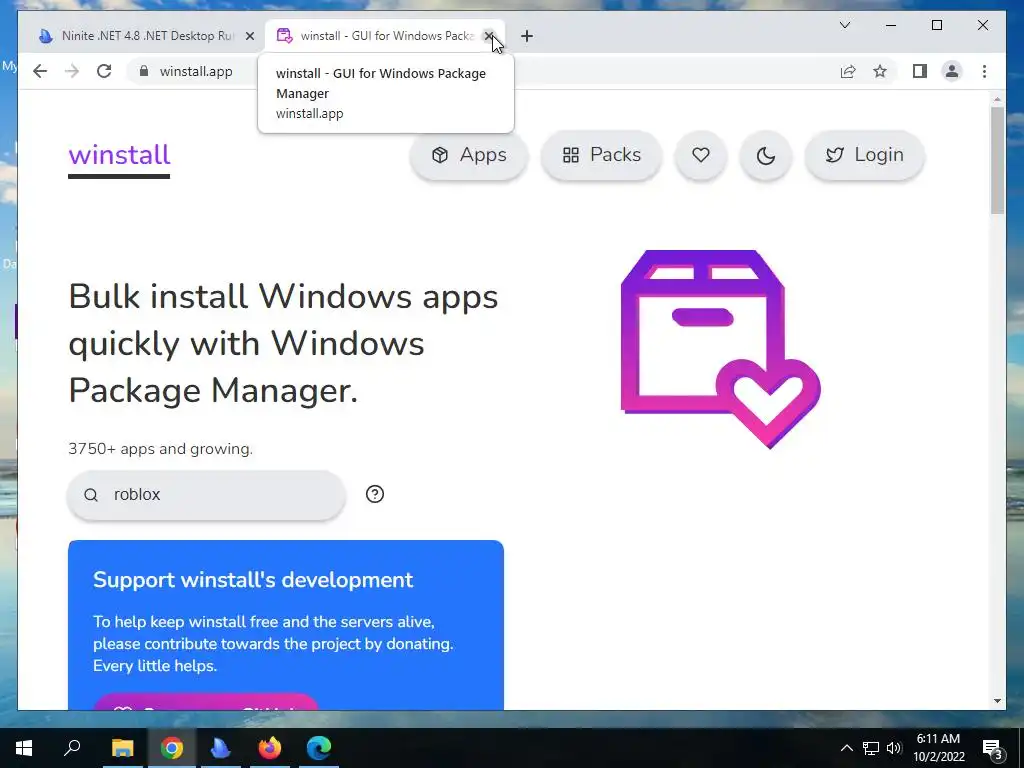Screen dimensions: 1024x768
Task: Open the volume tray icon
Action: 894,748
